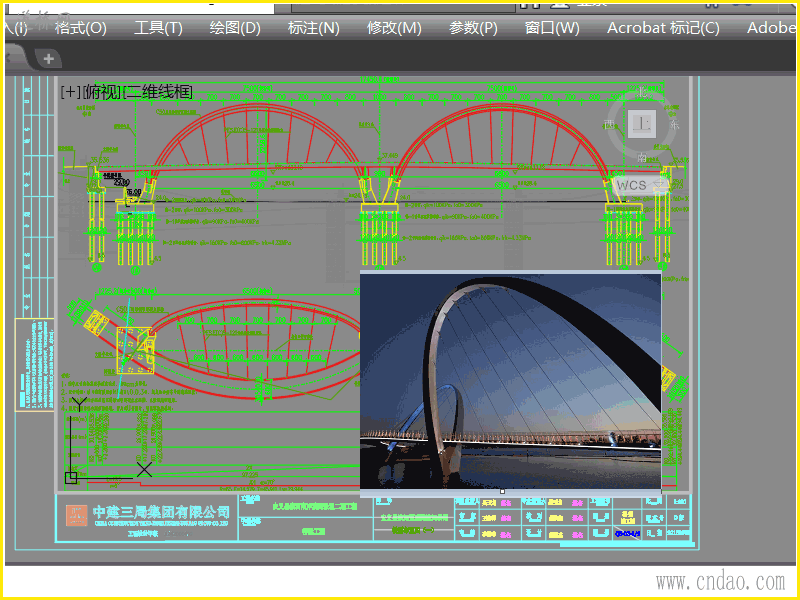Open the 工具(T) menu
The height and width of the screenshot is (600, 800).
pyautogui.click(x=158, y=27)
